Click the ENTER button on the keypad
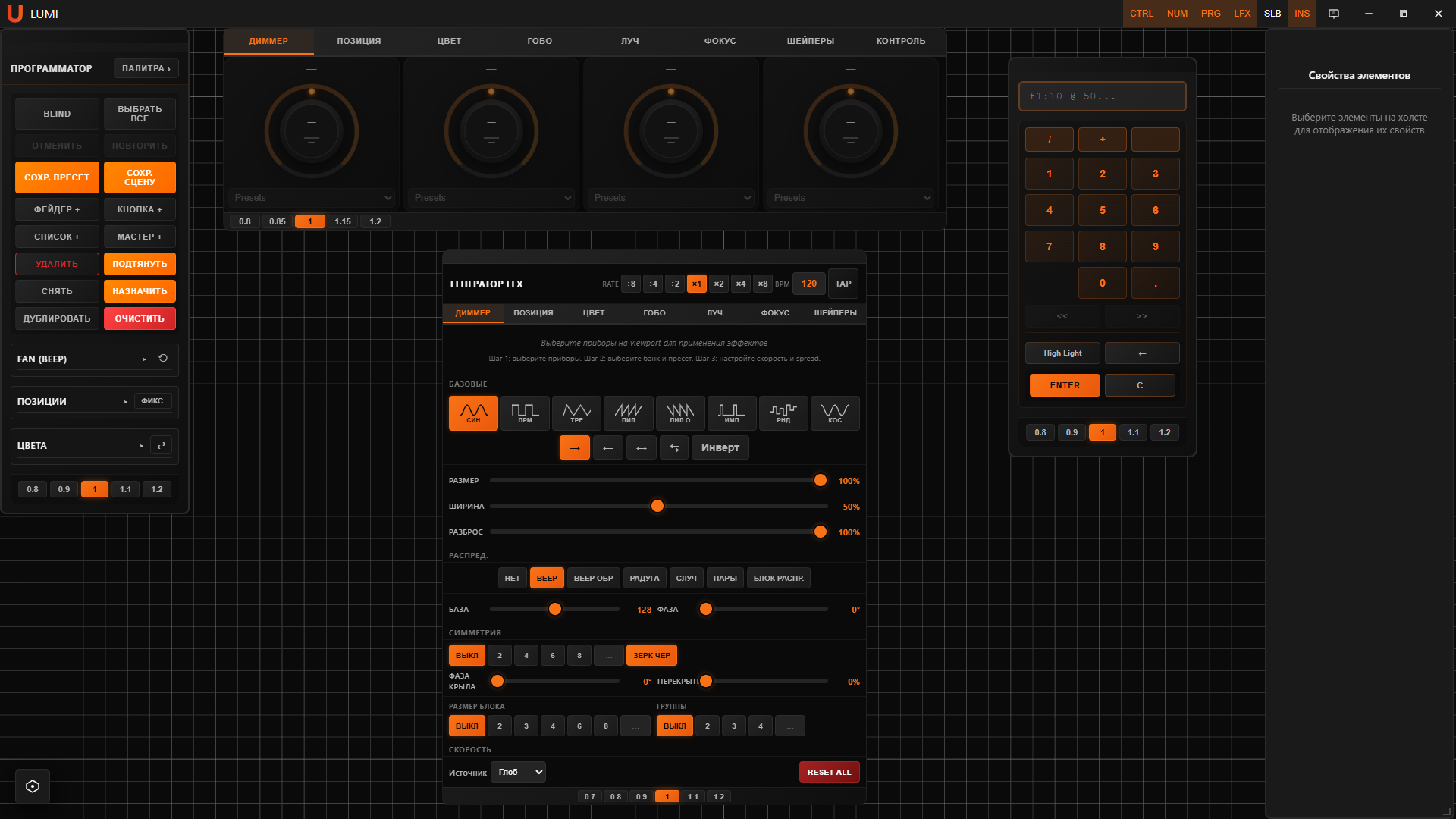Screen dimensions: 1456x819 1065,385
